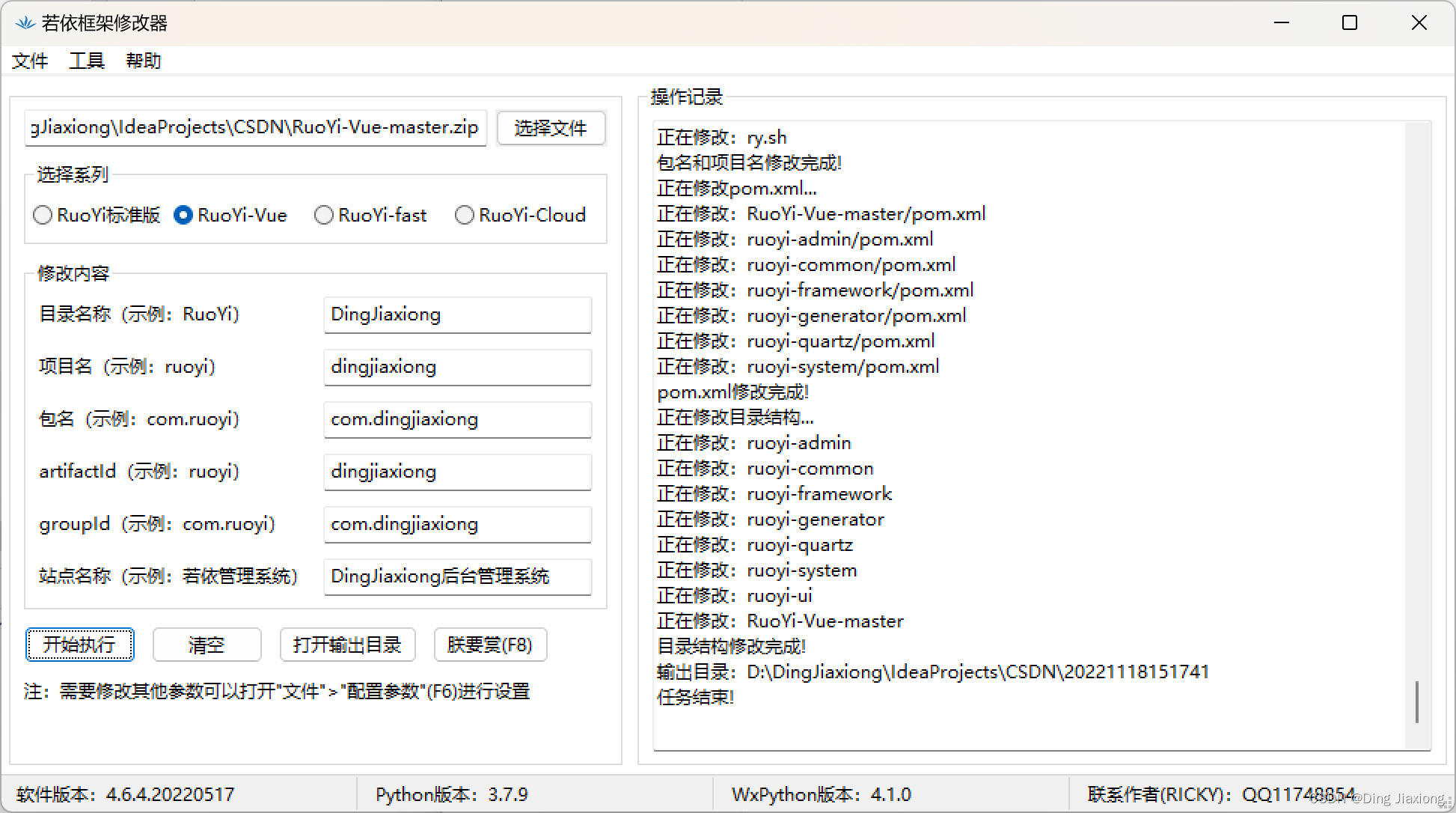Viewport: 1456px width, 813px height.
Task: Maximize the 若依框架修改器 window
Action: point(1350,23)
